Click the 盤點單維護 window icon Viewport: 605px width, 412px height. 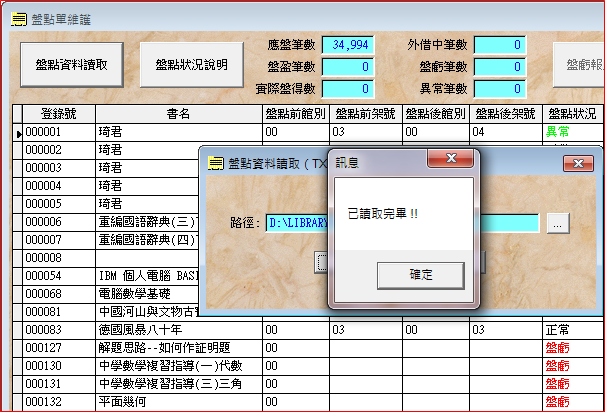click(x=19, y=19)
